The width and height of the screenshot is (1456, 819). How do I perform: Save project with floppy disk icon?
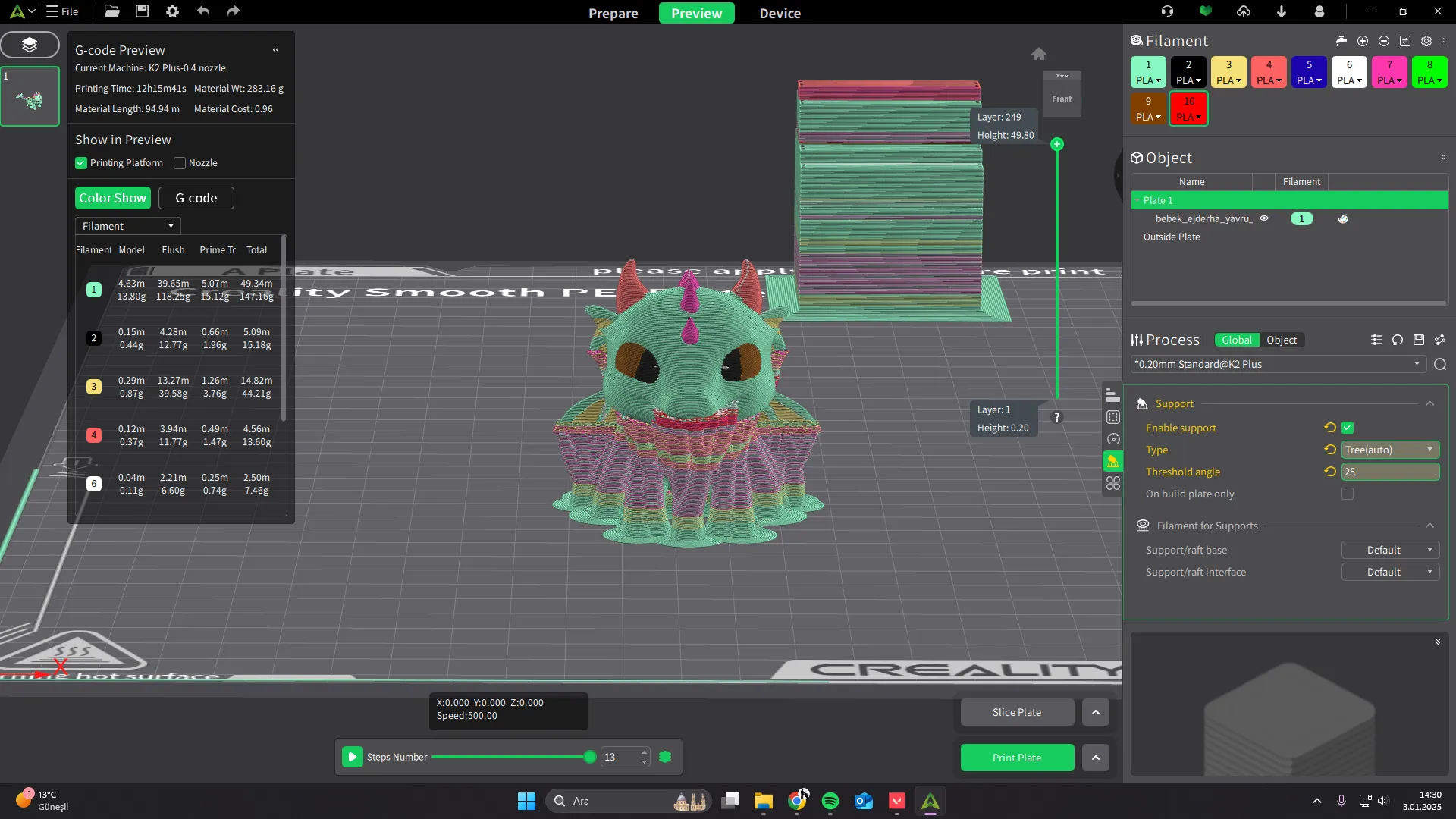click(142, 11)
